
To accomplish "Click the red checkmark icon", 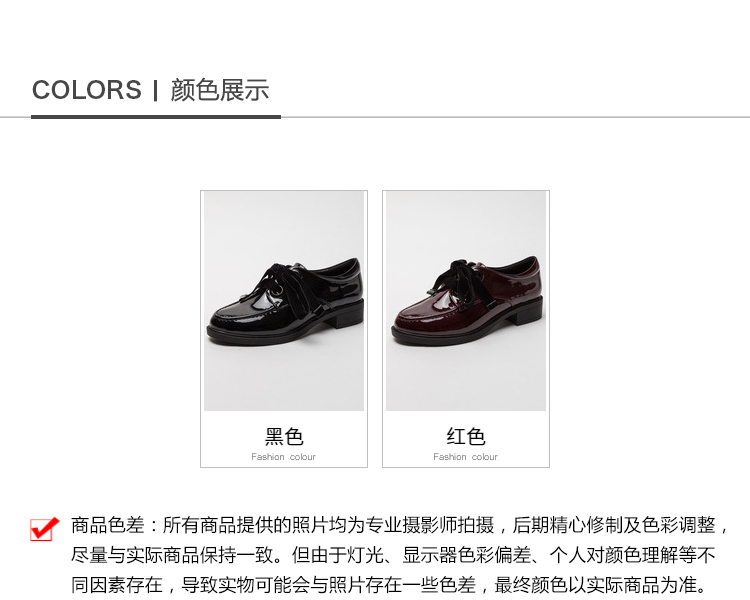I will tap(44, 528).
